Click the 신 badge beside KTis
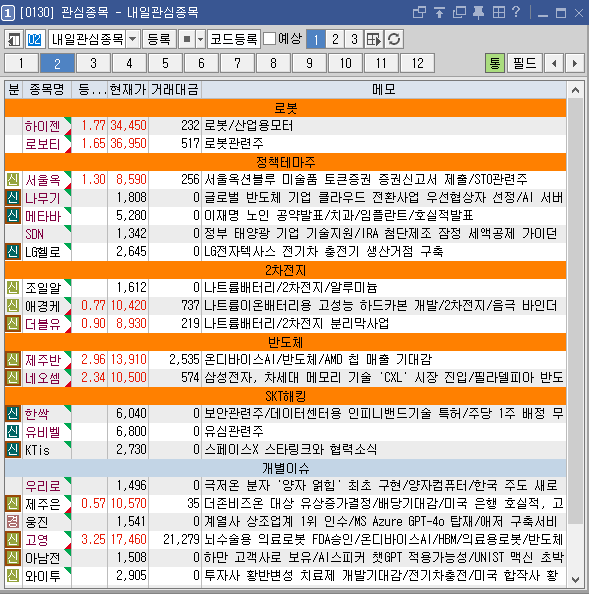The height and width of the screenshot is (594, 589). (13, 449)
